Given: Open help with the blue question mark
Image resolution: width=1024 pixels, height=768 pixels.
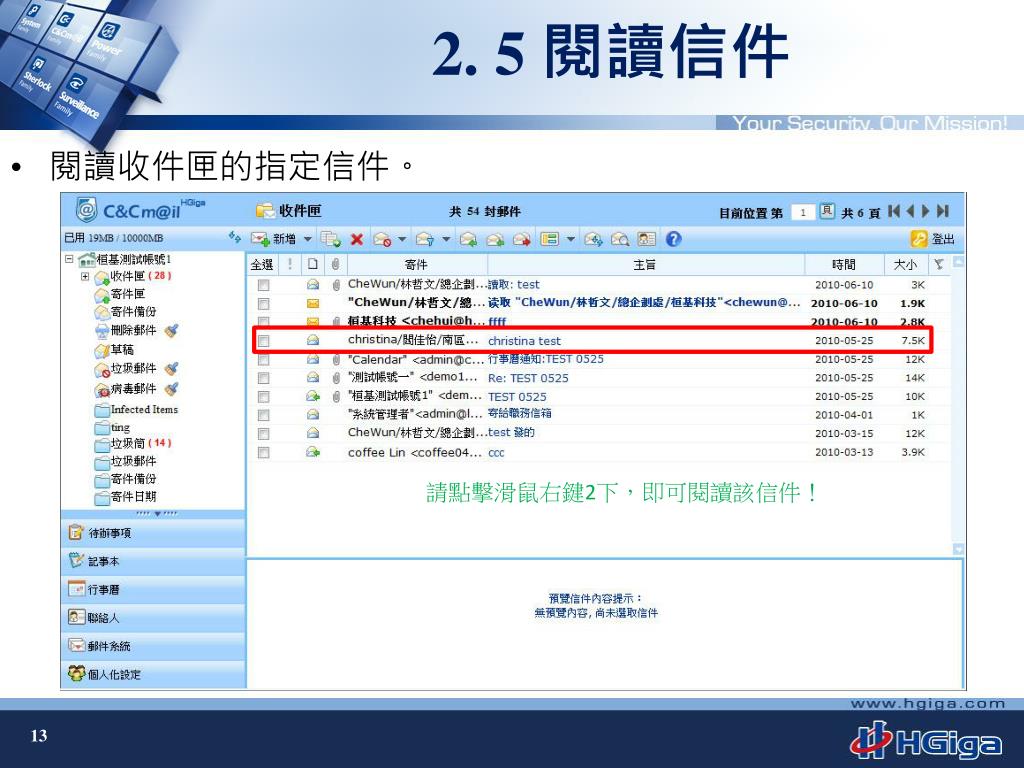Looking at the screenshot, I should pyautogui.click(x=673, y=239).
